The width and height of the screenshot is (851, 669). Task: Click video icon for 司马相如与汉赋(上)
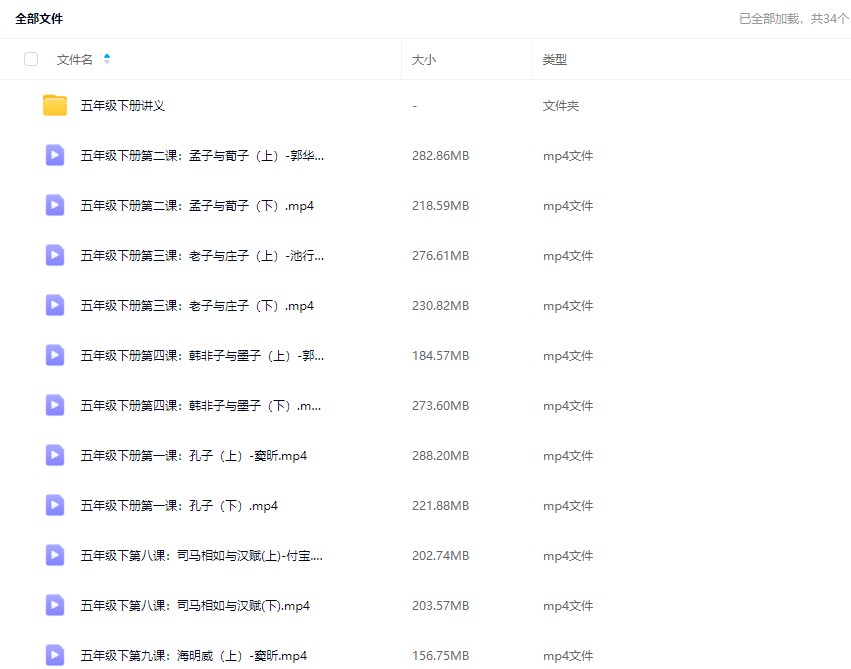(55, 555)
